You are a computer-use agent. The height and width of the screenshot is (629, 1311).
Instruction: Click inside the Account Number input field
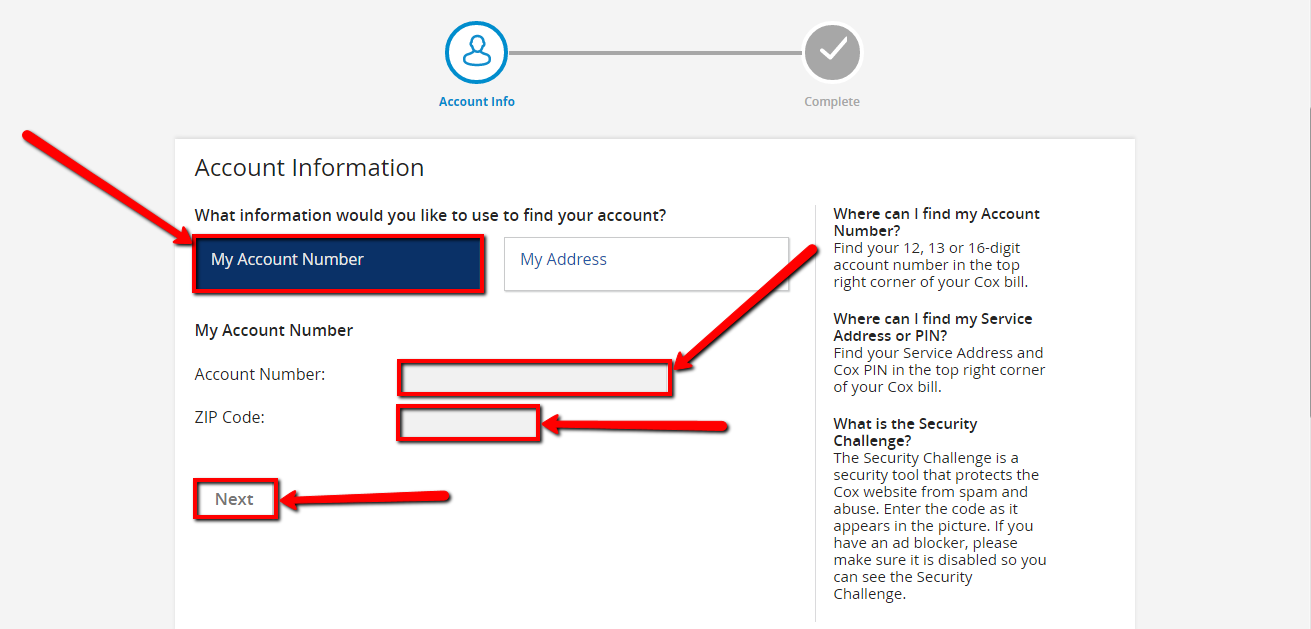tap(535, 378)
